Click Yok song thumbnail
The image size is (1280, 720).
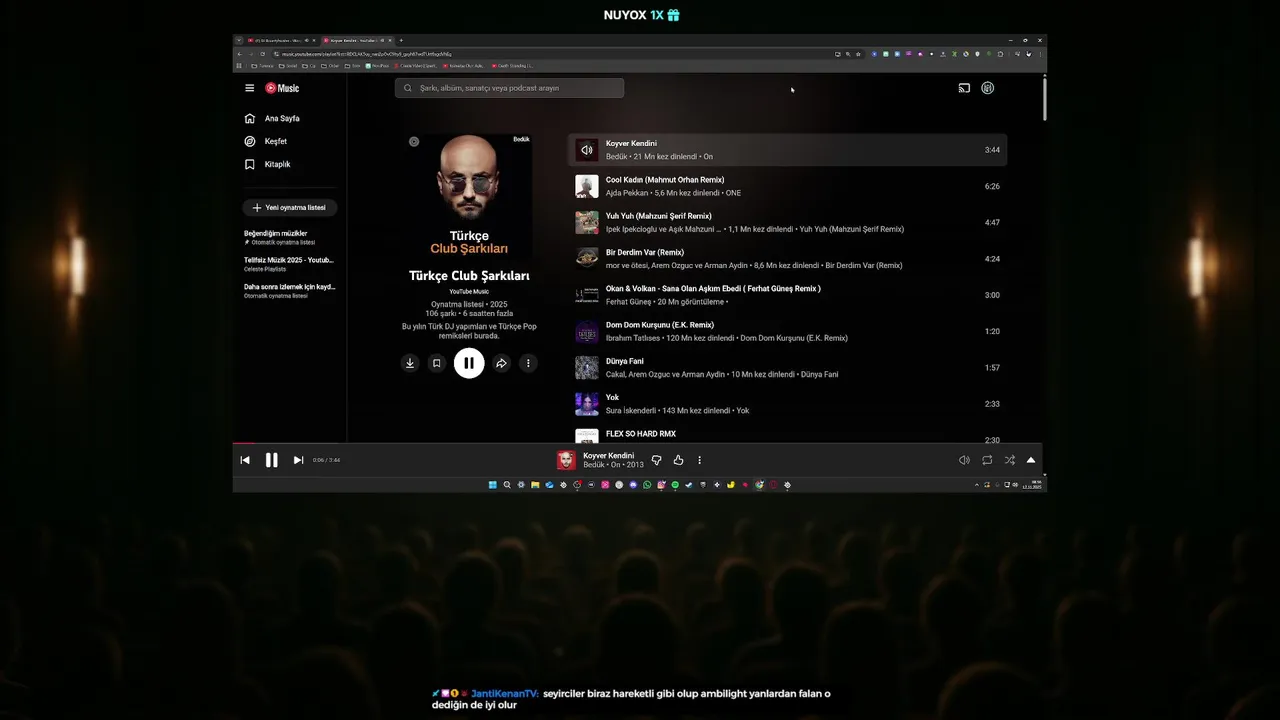coord(586,403)
